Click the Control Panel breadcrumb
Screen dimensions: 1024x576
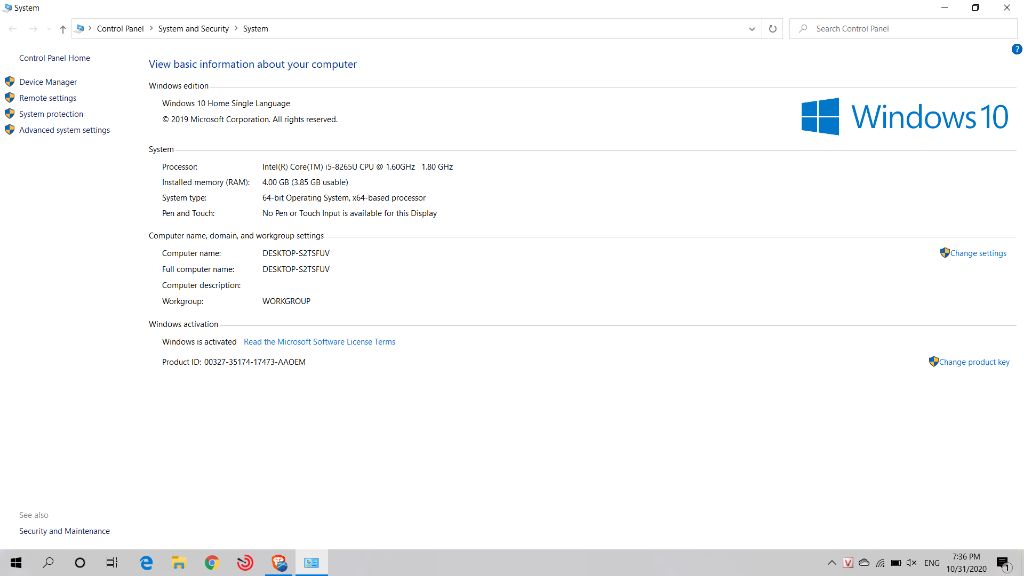[120, 29]
